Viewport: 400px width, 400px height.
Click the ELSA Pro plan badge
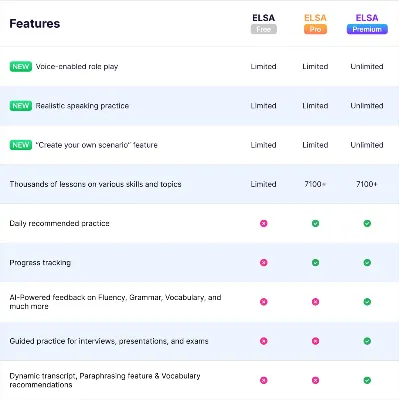click(x=315, y=29)
